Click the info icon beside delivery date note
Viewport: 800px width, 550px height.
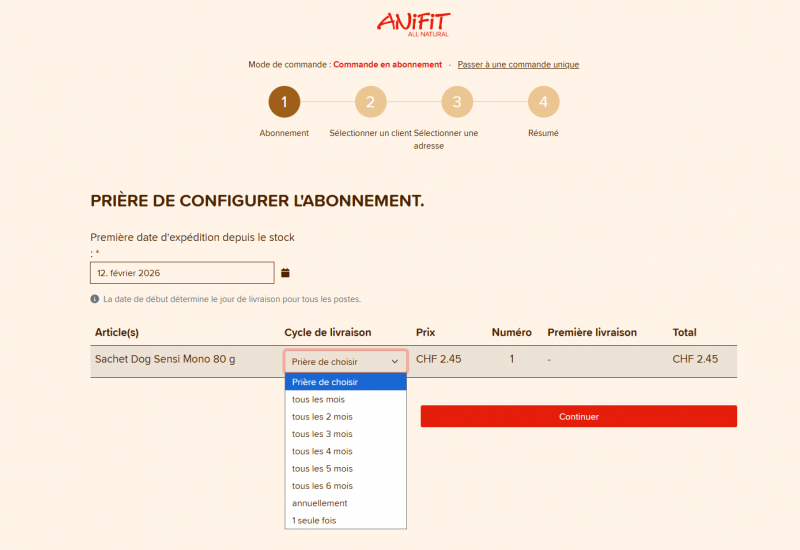(x=95, y=299)
